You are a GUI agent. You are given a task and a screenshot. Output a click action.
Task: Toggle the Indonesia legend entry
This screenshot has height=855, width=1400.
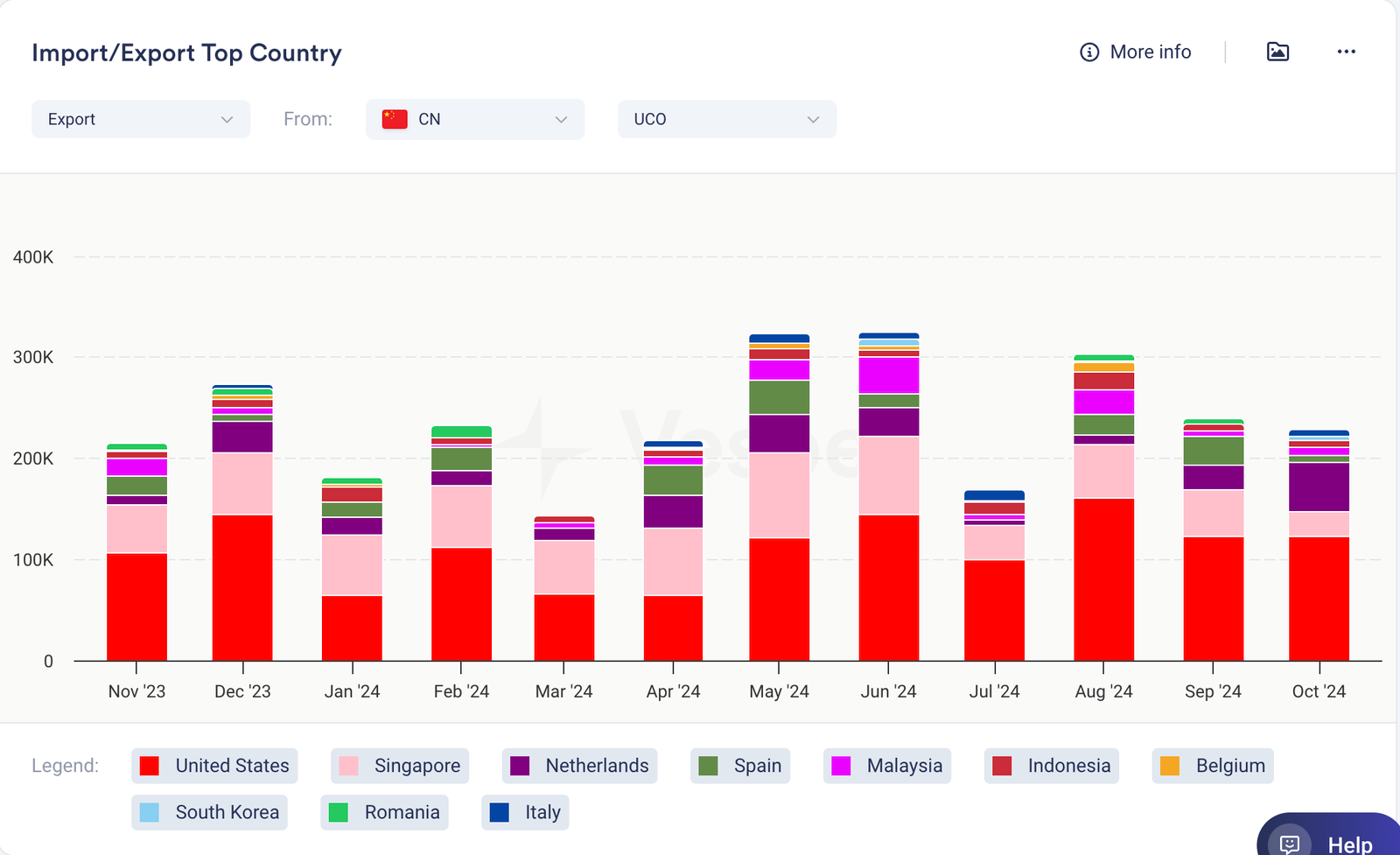tap(1052, 766)
